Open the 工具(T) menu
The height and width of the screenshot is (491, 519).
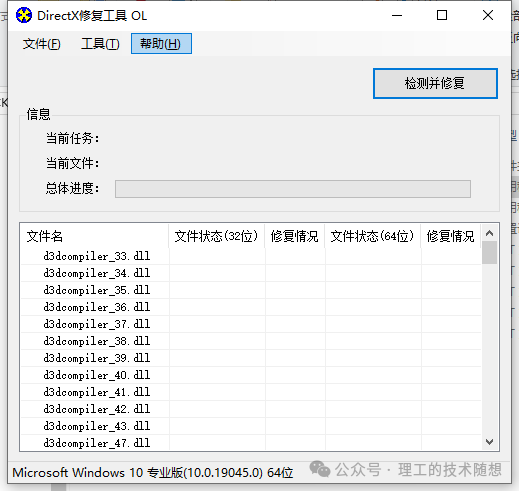pos(100,44)
